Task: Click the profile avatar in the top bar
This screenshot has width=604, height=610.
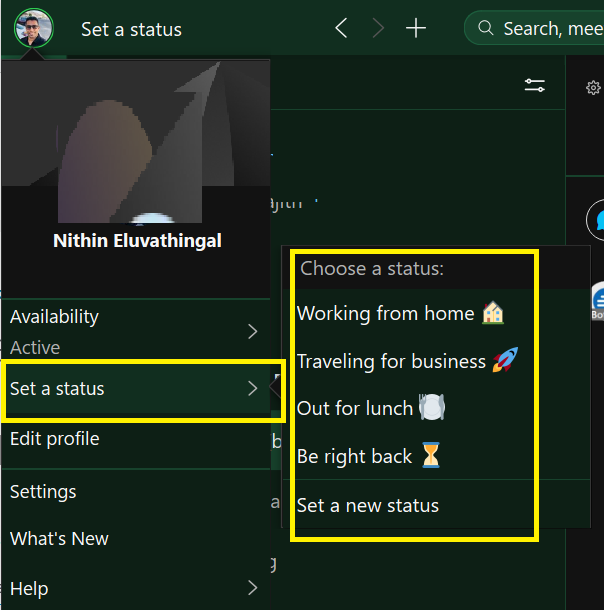Action: coord(33,28)
